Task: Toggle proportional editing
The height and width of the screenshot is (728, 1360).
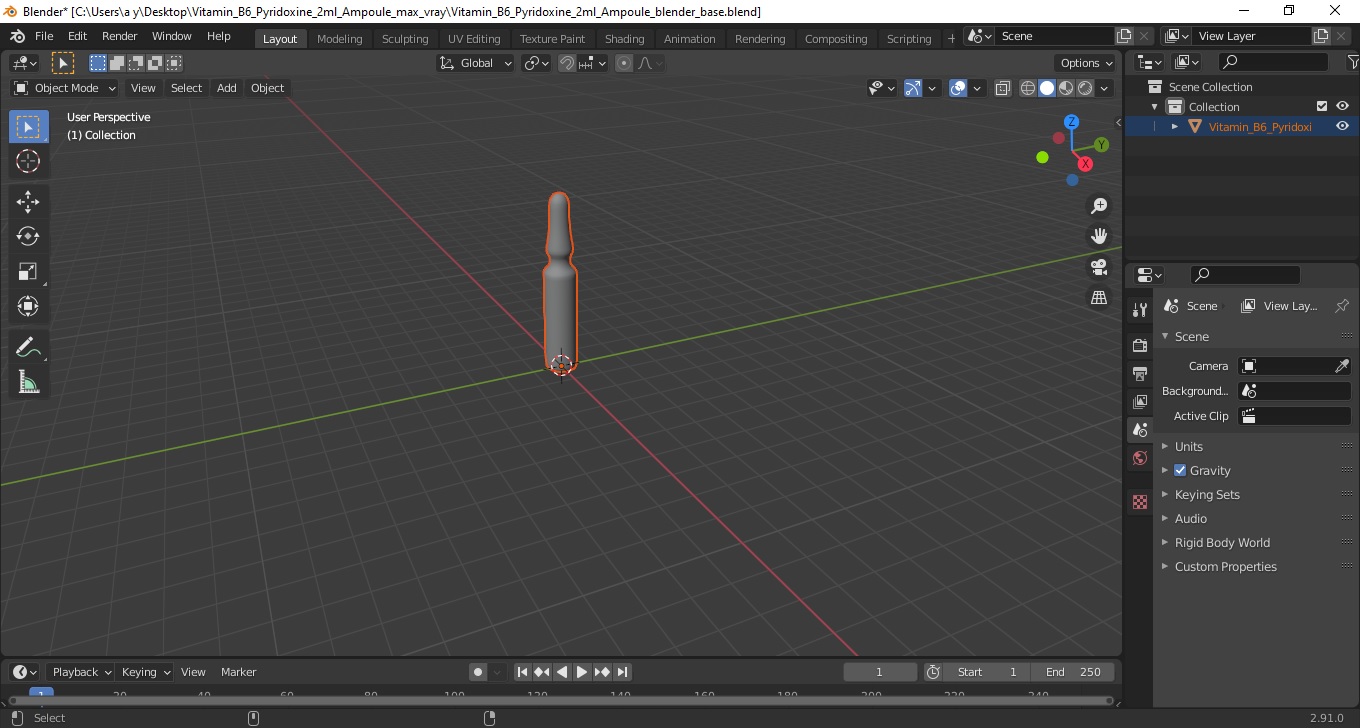Action: 624,63
